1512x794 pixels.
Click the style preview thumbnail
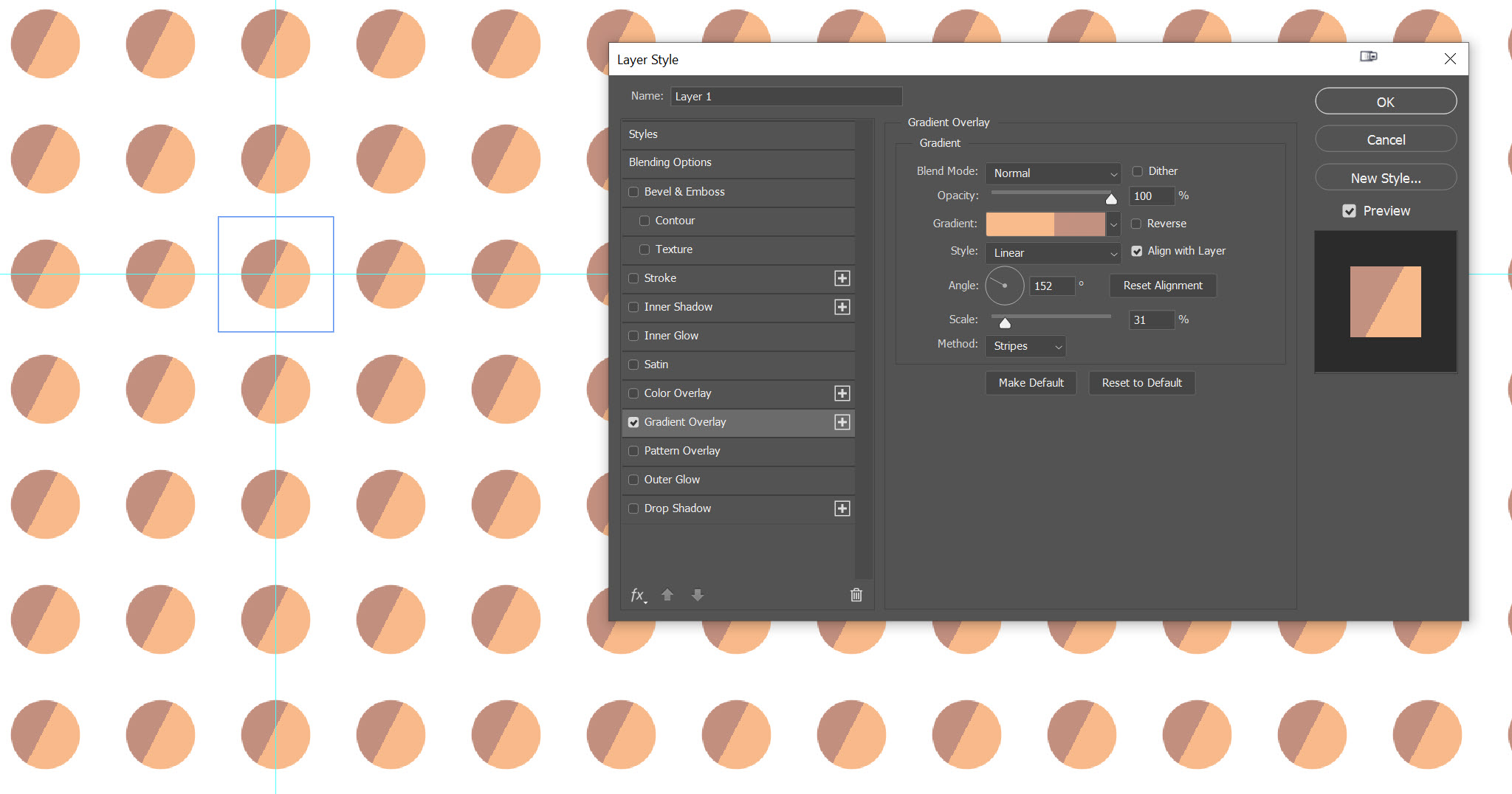1385,302
